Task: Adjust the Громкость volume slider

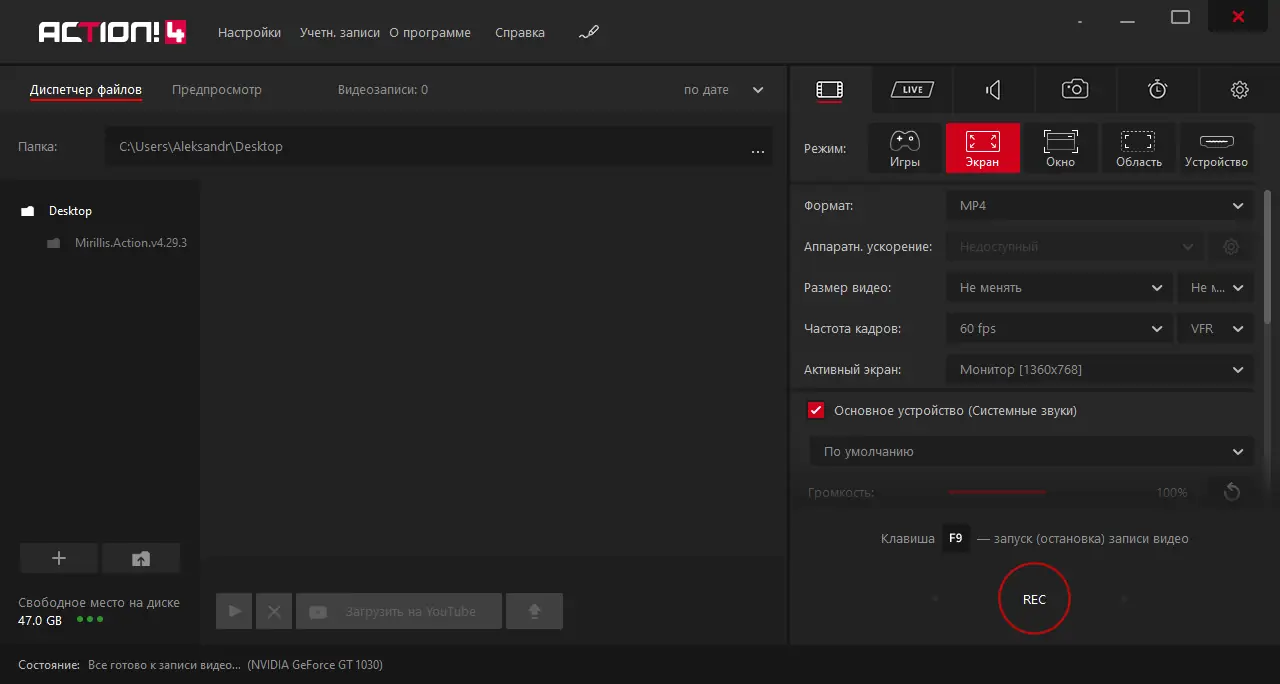Action: pos(996,492)
